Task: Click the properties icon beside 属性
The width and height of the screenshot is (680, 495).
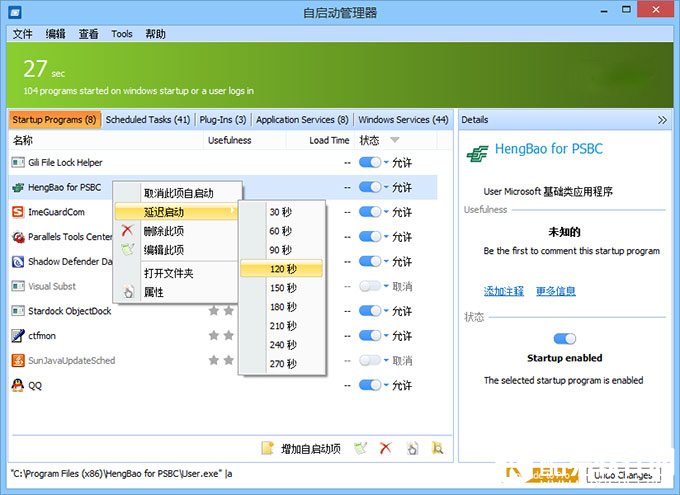Action: [x=128, y=292]
